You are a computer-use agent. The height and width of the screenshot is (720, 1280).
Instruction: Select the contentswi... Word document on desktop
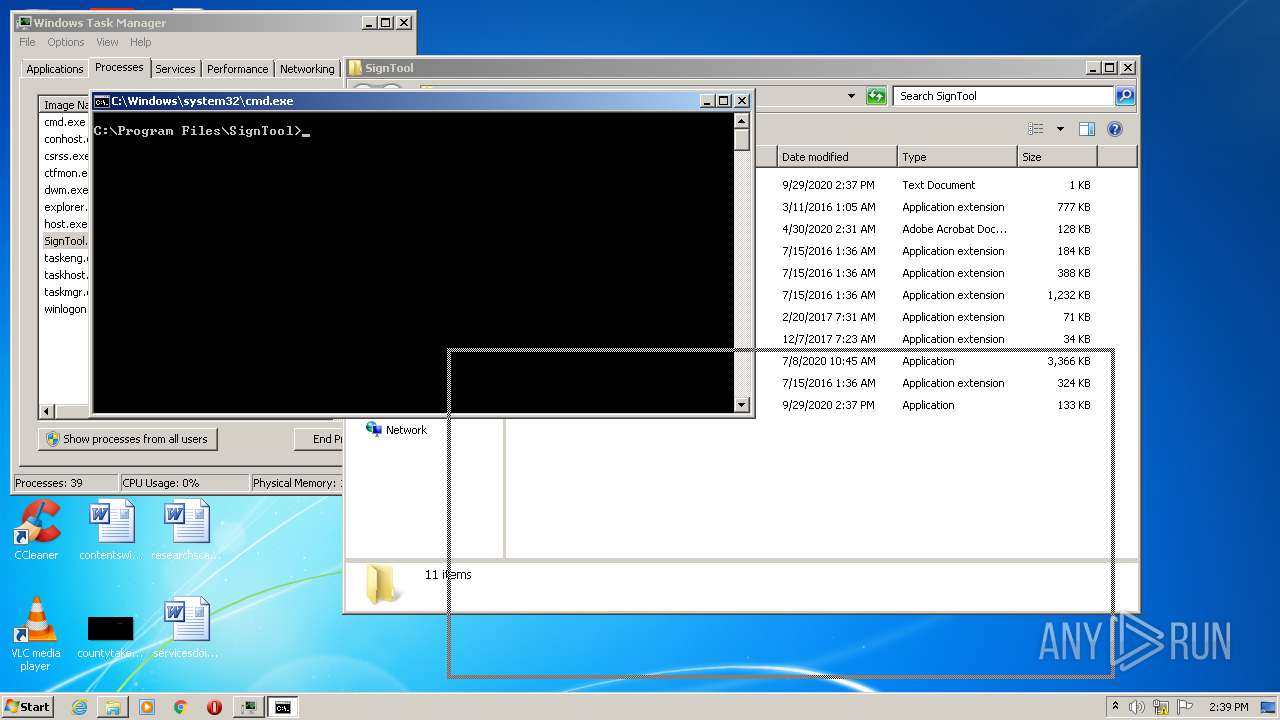[111, 531]
